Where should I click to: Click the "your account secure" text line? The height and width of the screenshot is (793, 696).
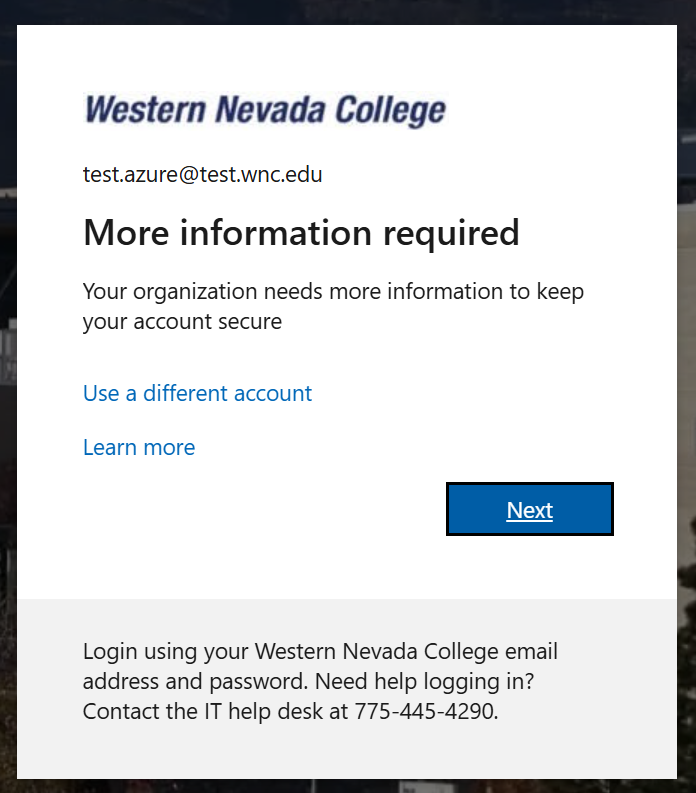click(x=182, y=321)
